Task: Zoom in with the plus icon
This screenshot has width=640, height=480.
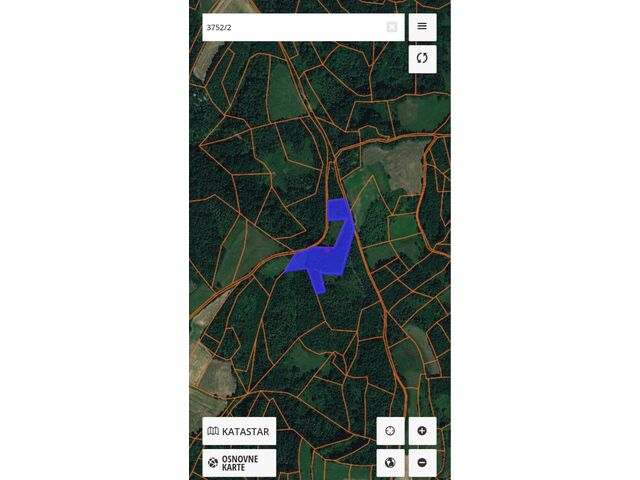Action: point(422,431)
